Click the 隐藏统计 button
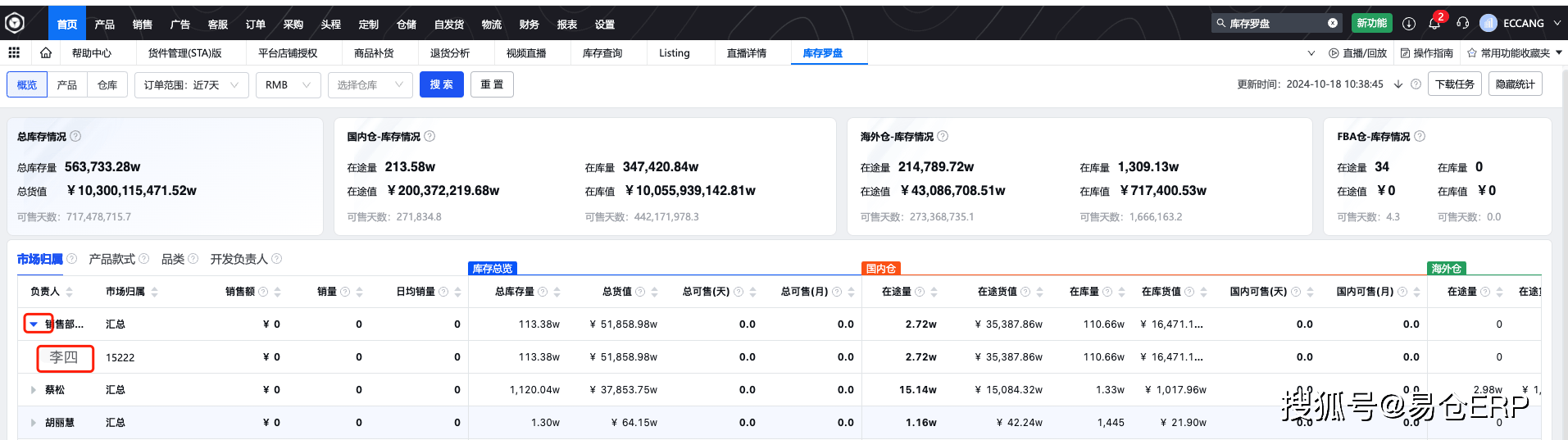This screenshot has width=1568, height=440. tap(1515, 84)
